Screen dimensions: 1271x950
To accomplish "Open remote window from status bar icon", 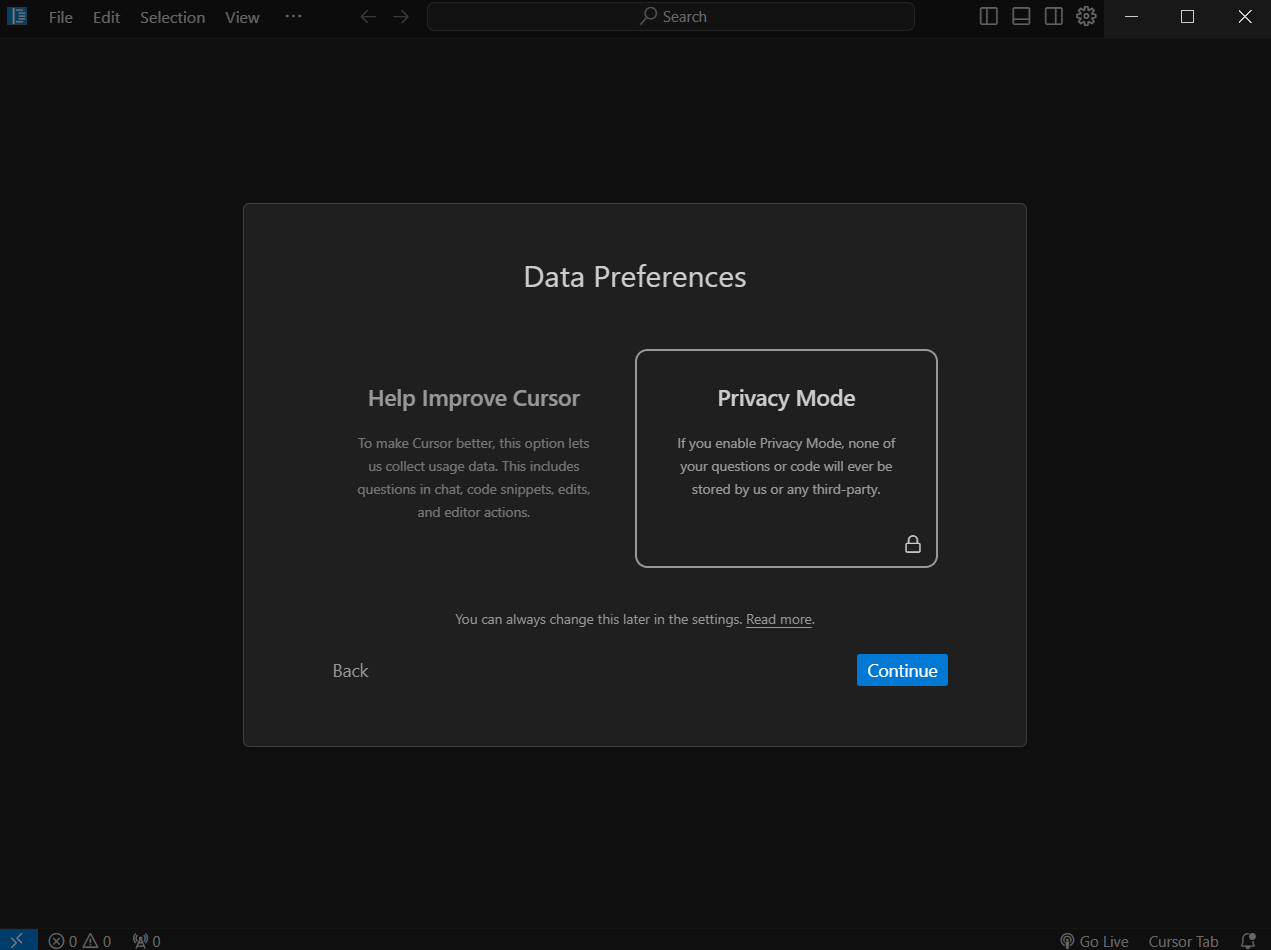I will point(18,940).
